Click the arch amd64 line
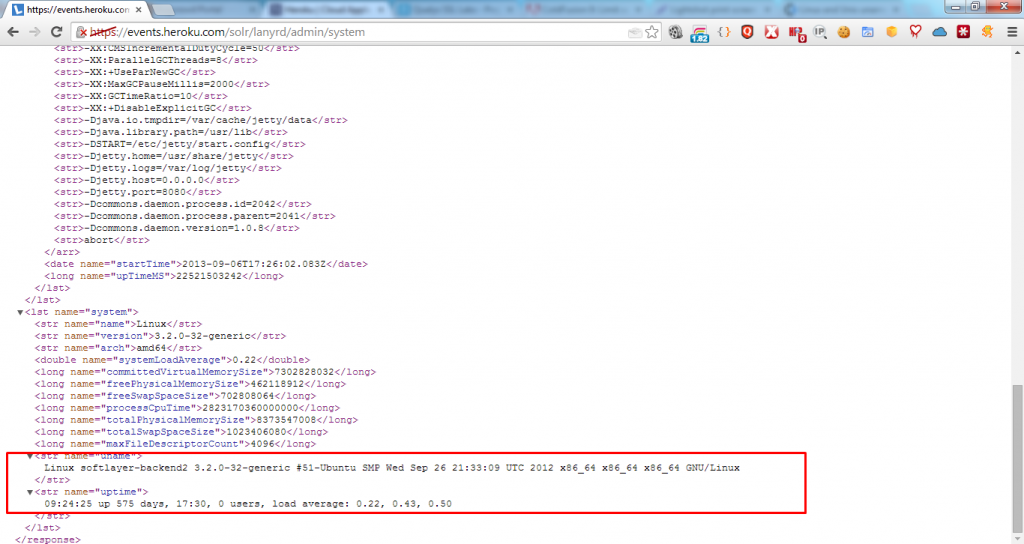Screen dimensions: 1024x544 pyautogui.click(x=118, y=348)
